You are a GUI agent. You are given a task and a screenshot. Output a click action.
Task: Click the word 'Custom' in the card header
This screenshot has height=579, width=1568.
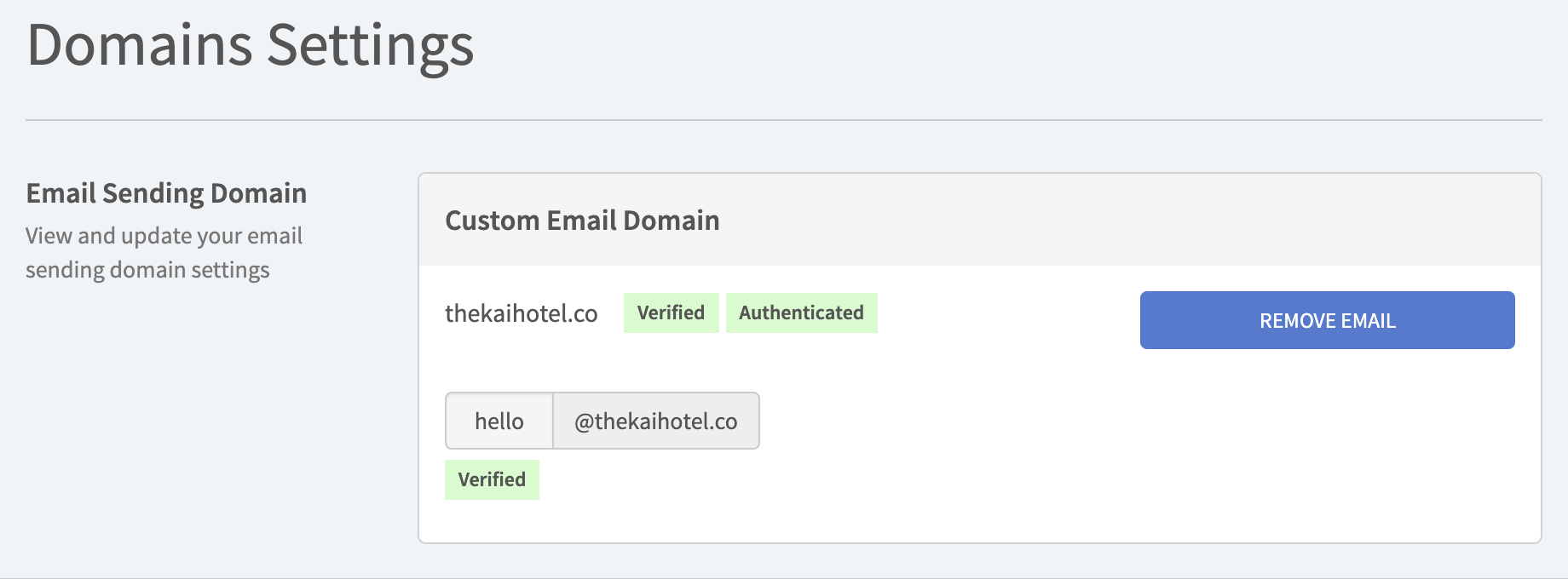click(x=492, y=221)
